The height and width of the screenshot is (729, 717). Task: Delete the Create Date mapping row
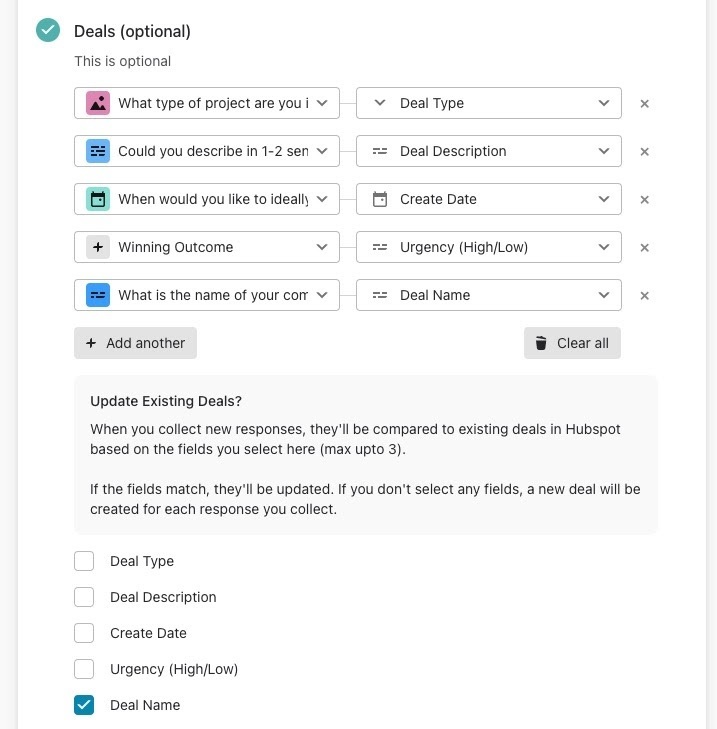click(644, 199)
